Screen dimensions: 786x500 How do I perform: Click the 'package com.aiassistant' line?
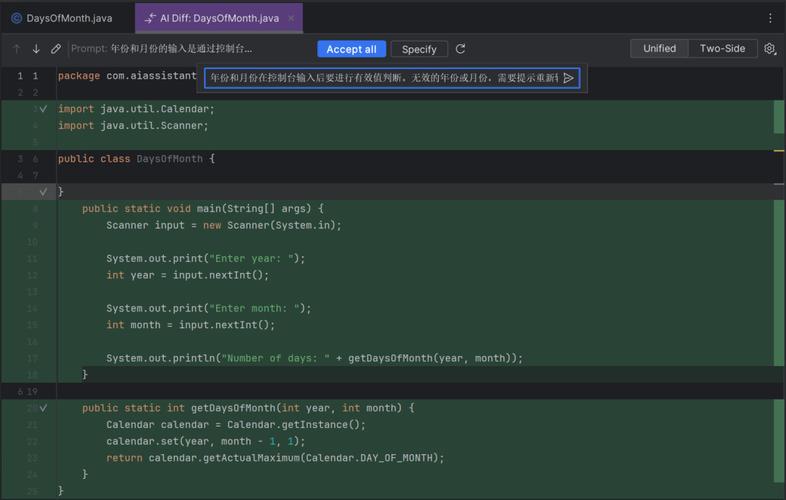coord(127,76)
